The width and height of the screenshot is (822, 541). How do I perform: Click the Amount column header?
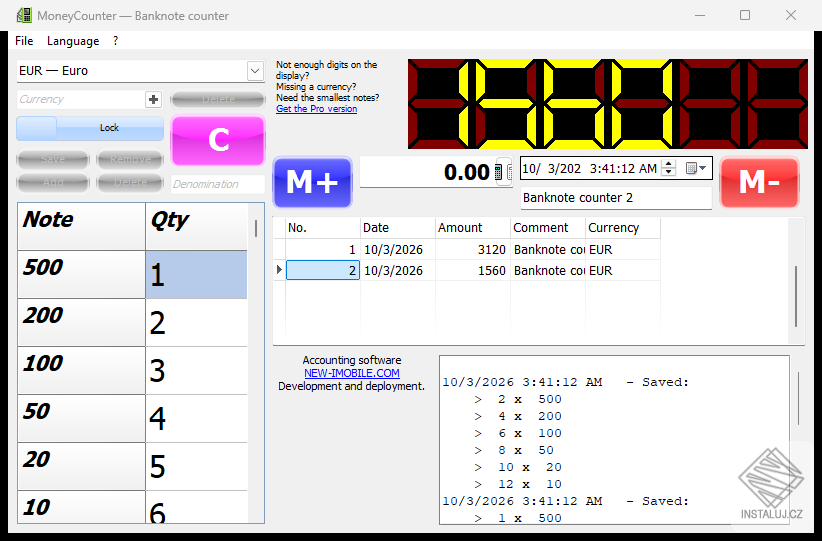tap(473, 228)
